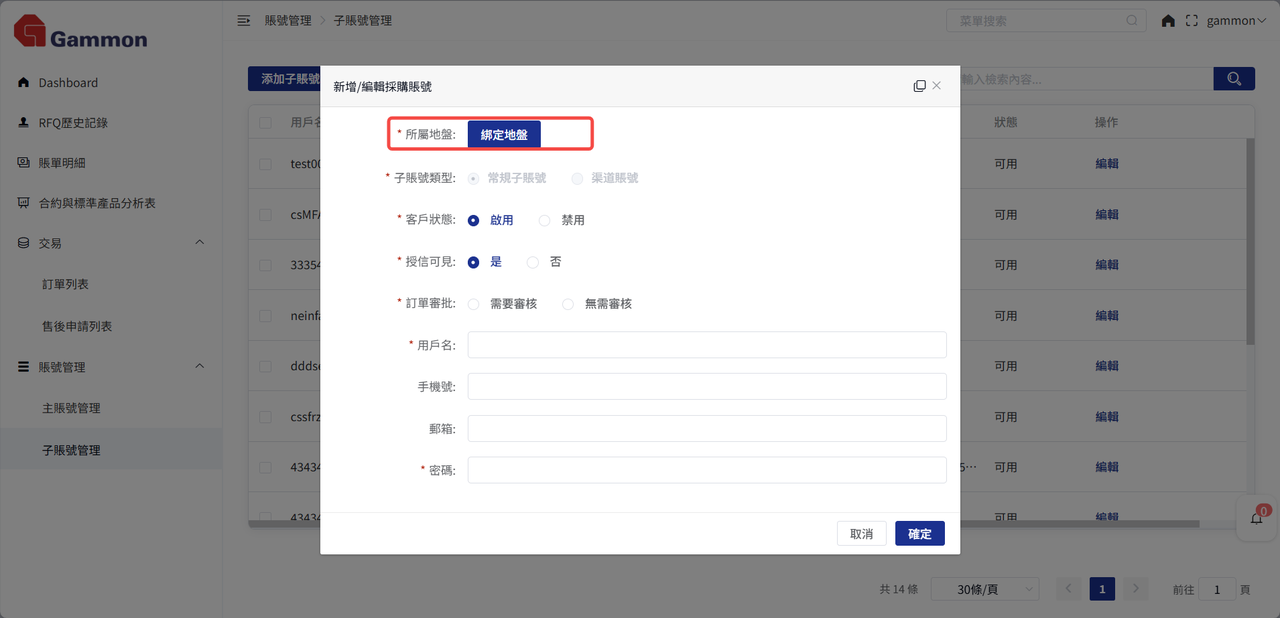Open the 30條/頁 page size dropdown
Screen dimensions: 1280x618
tap(984, 590)
